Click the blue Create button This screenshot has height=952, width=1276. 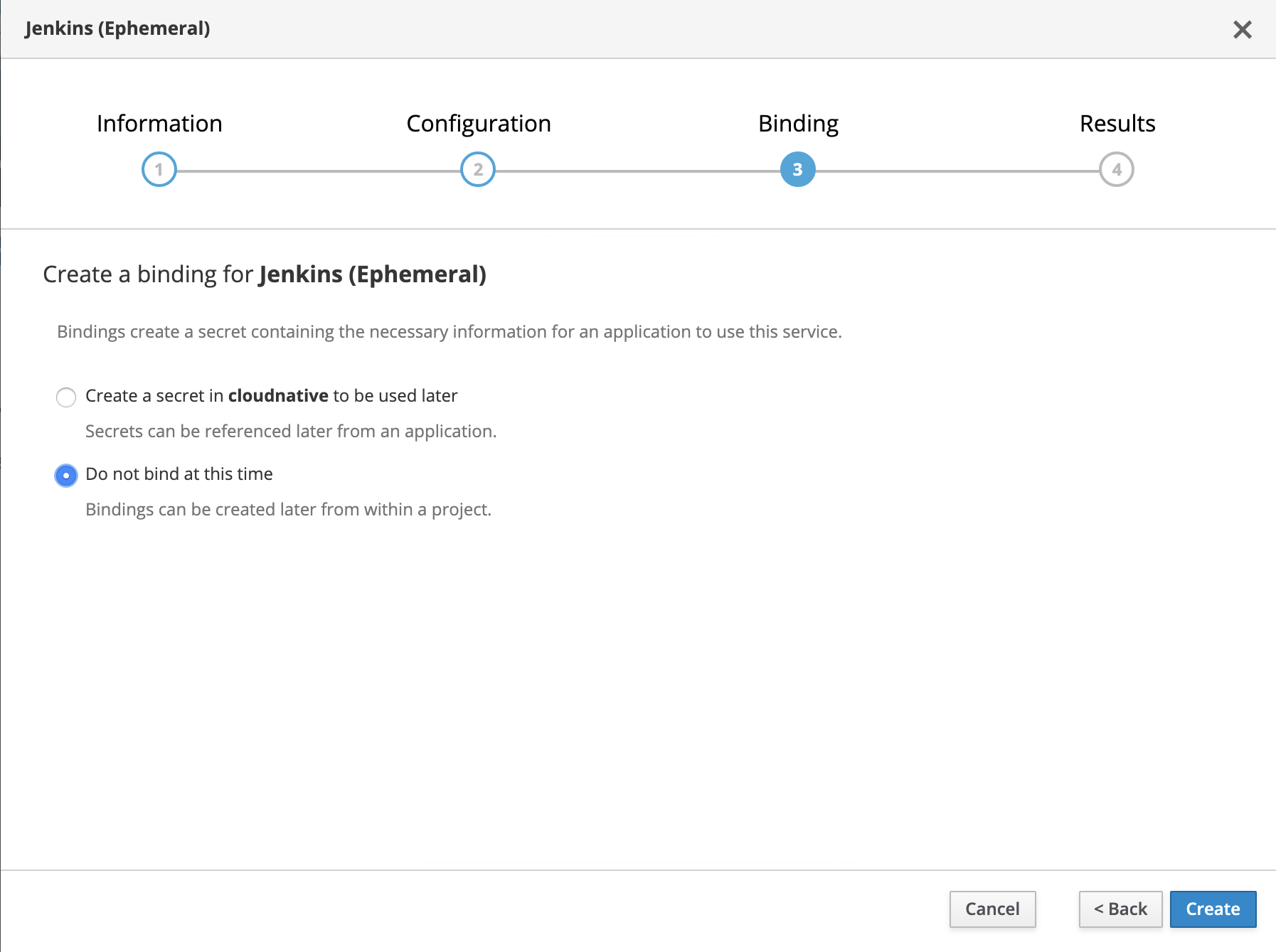click(x=1213, y=909)
